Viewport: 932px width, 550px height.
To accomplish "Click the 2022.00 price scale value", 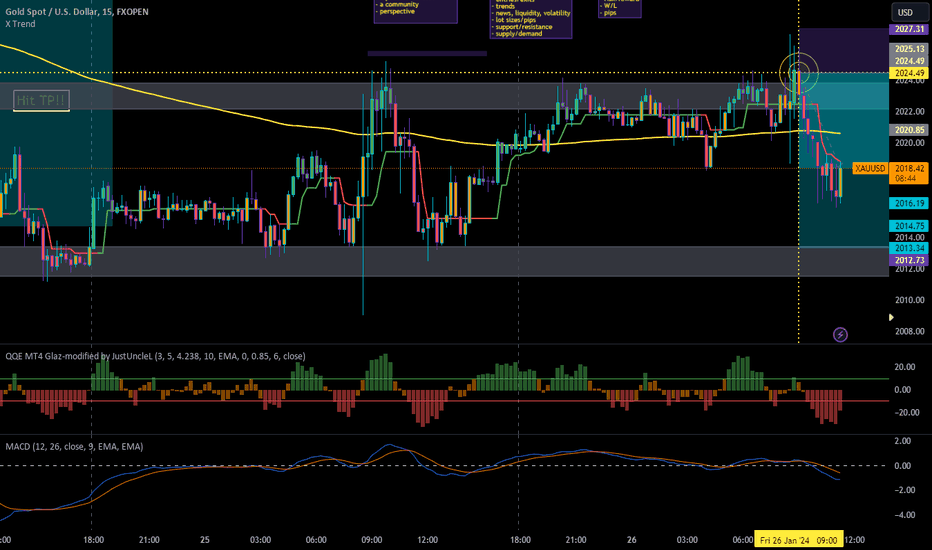I will pyautogui.click(x=909, y=111).
